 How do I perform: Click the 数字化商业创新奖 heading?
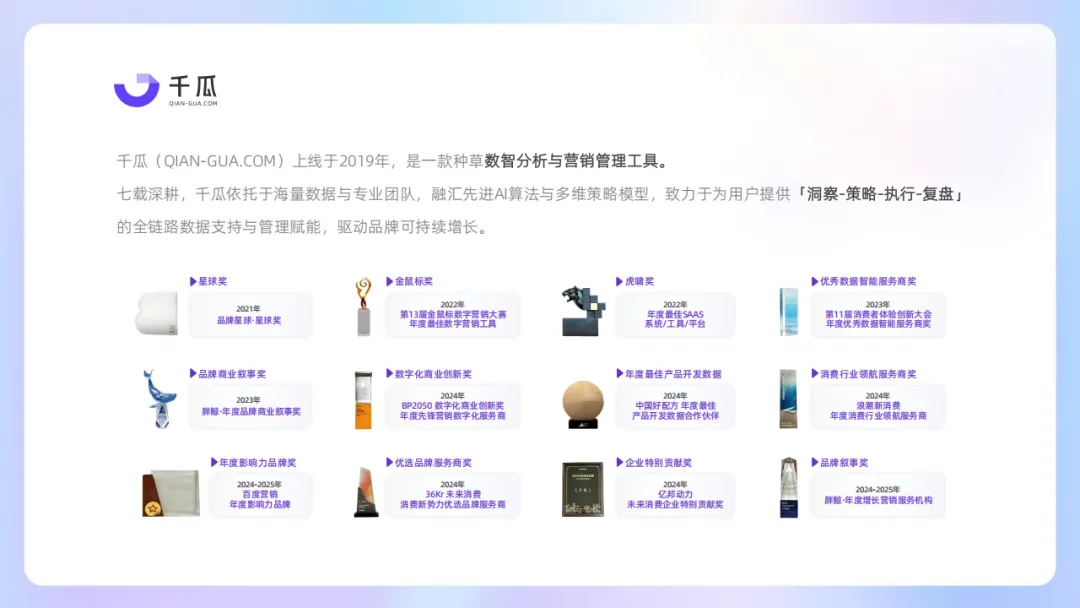(x=428, y=374)
